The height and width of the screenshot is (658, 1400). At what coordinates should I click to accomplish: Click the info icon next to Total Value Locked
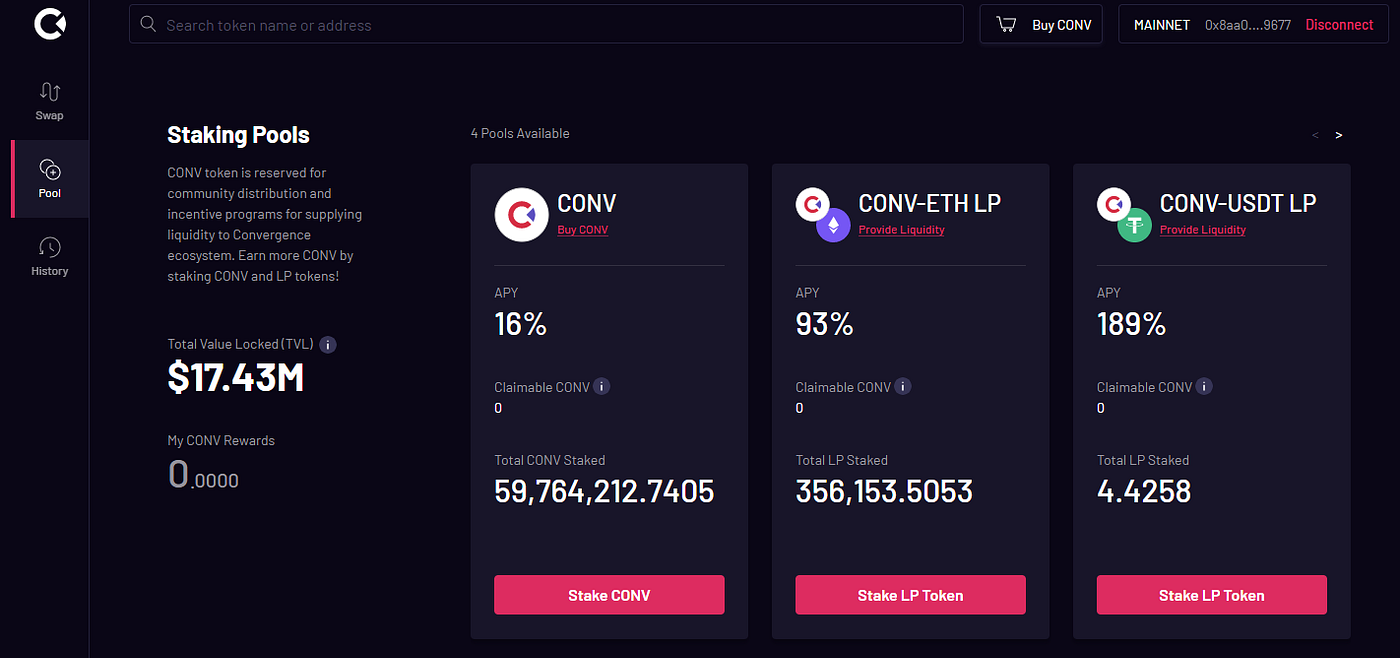327,344
